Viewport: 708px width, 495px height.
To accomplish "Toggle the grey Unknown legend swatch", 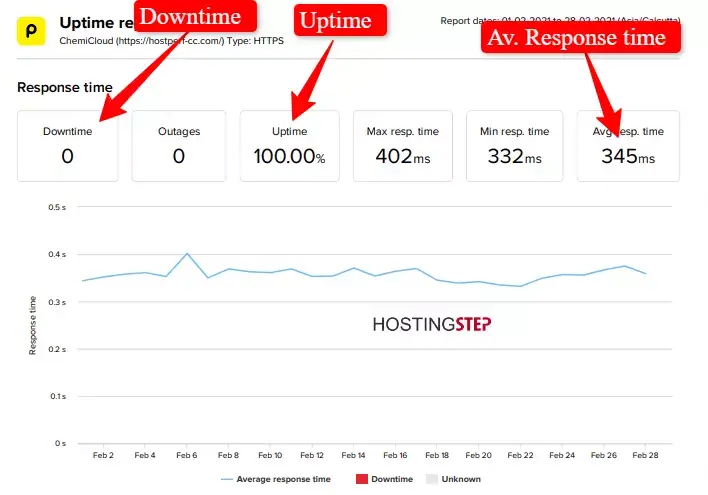I will tap(432, 479).
